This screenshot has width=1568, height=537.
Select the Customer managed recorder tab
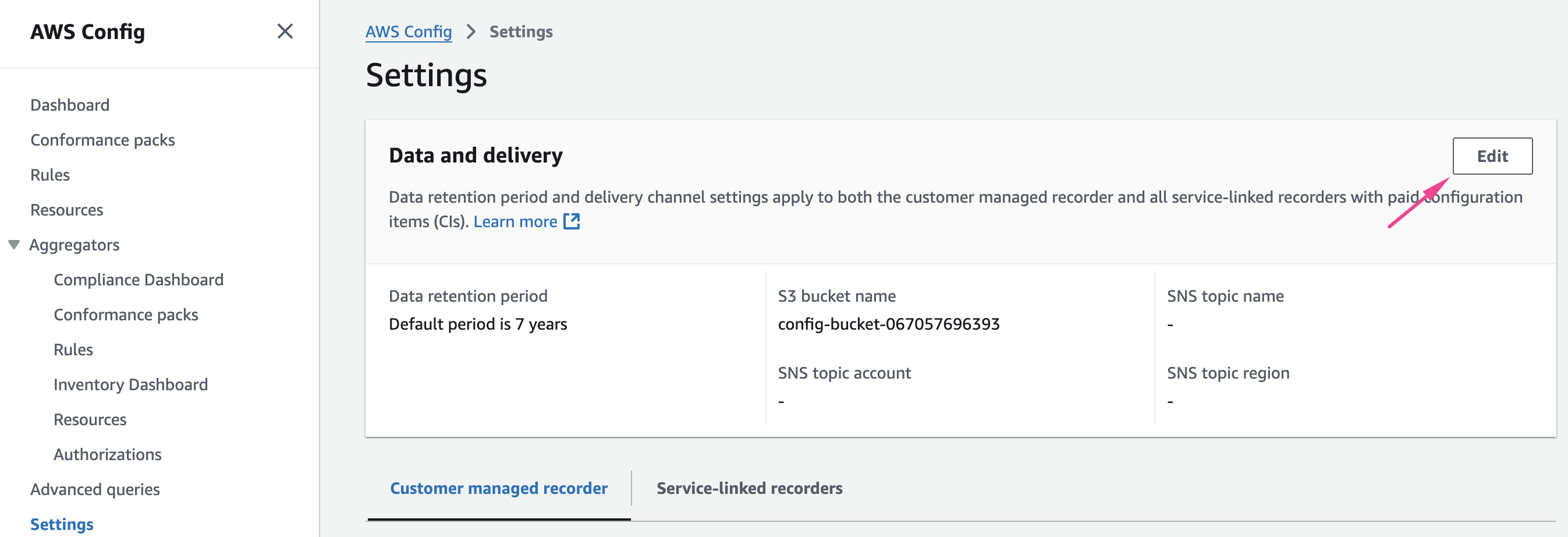pos(499,488)
